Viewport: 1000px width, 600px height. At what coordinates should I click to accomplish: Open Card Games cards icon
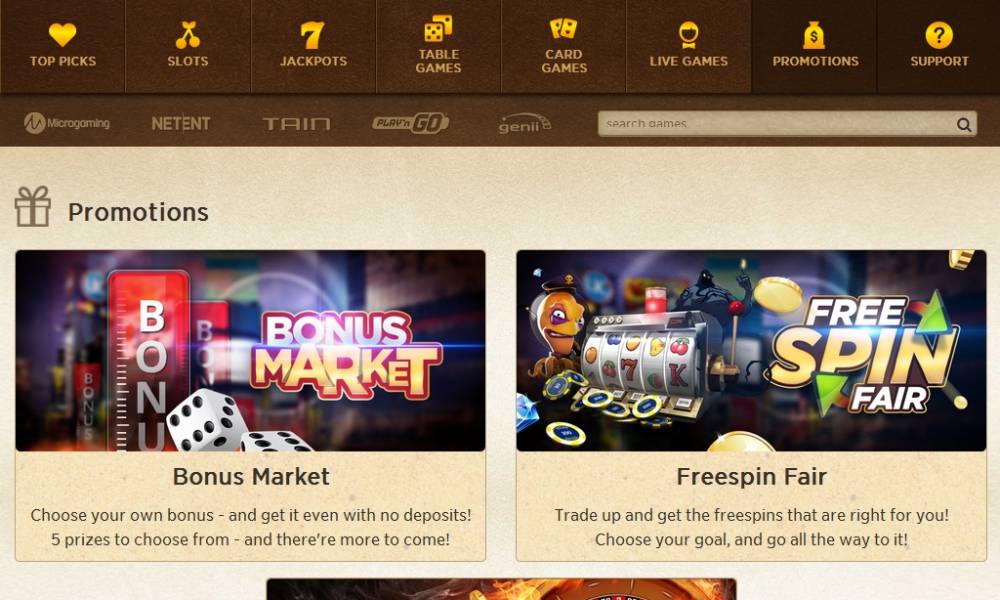click(564, 29)
